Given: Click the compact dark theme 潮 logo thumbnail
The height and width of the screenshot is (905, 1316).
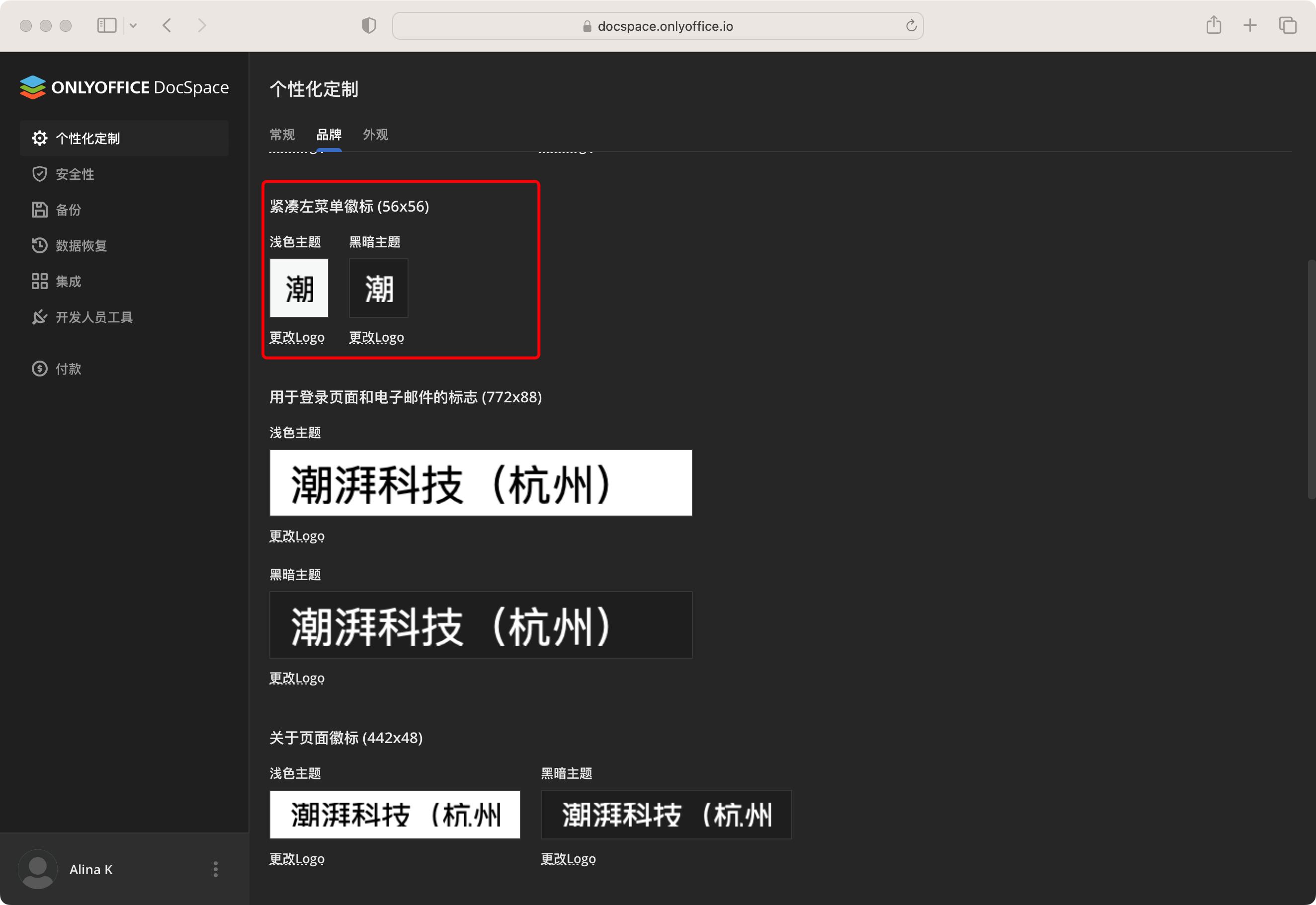Looking at the screenshot, I should tap(378, 288).
